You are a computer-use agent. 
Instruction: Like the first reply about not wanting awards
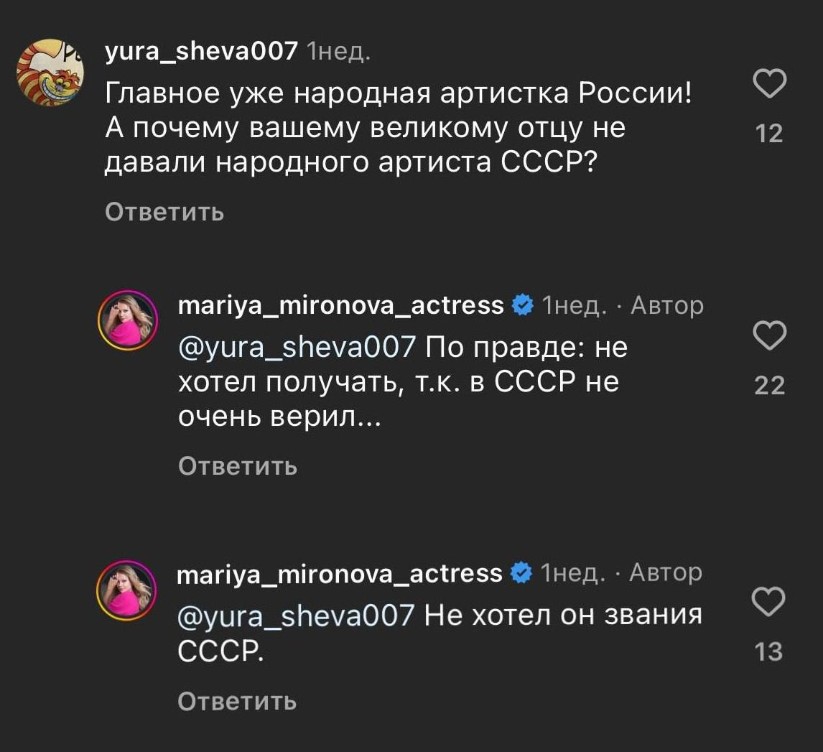coord(769,337)
